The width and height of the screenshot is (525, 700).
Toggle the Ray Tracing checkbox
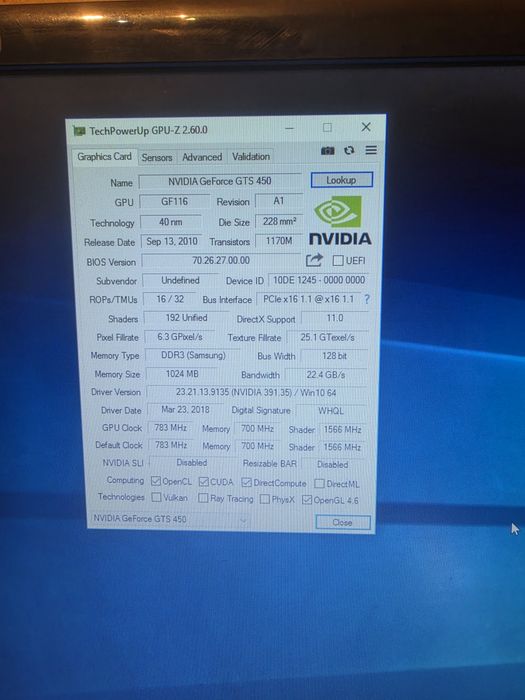(203, 498)
